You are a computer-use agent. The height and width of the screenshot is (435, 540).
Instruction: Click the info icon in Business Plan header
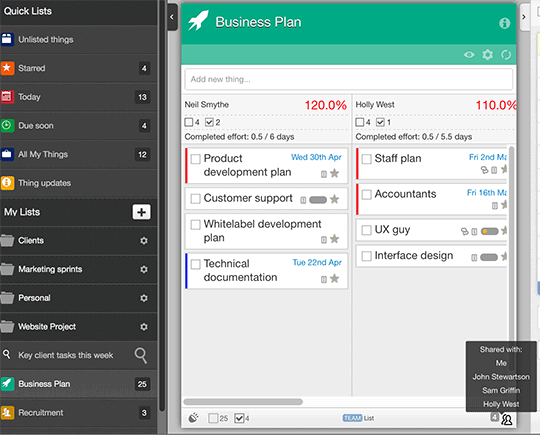coord(504,23)
